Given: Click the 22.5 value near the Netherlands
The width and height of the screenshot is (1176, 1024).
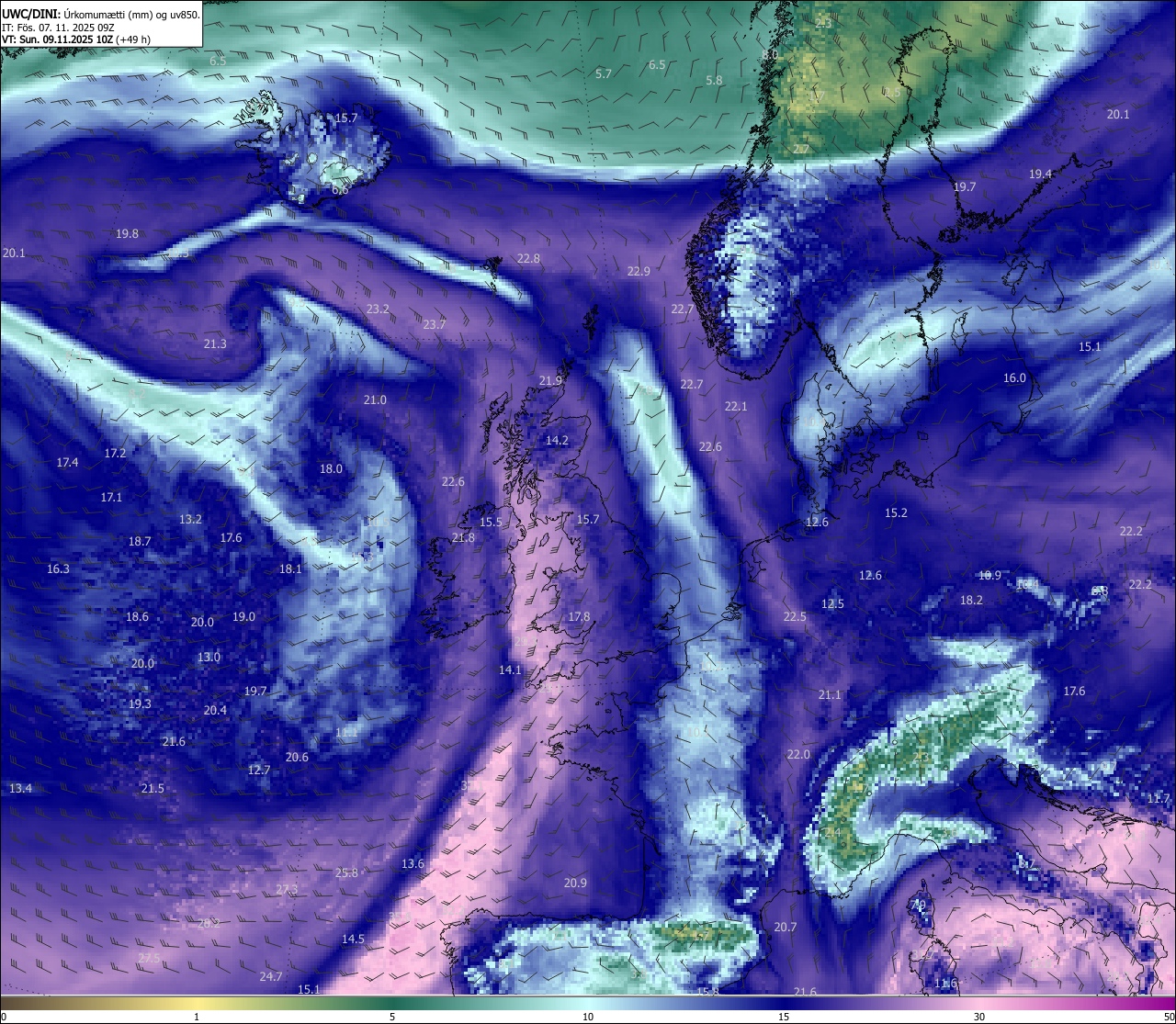Looking at the screenshot, I should pos(795,617).
